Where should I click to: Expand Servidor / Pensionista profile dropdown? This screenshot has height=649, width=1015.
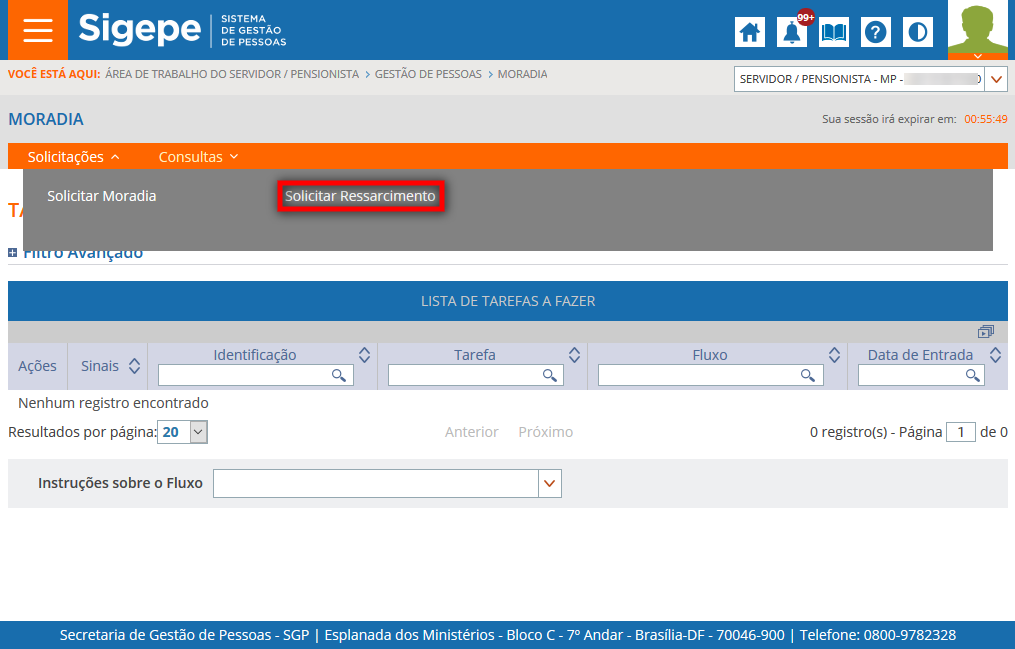click(x=996, y=79)
